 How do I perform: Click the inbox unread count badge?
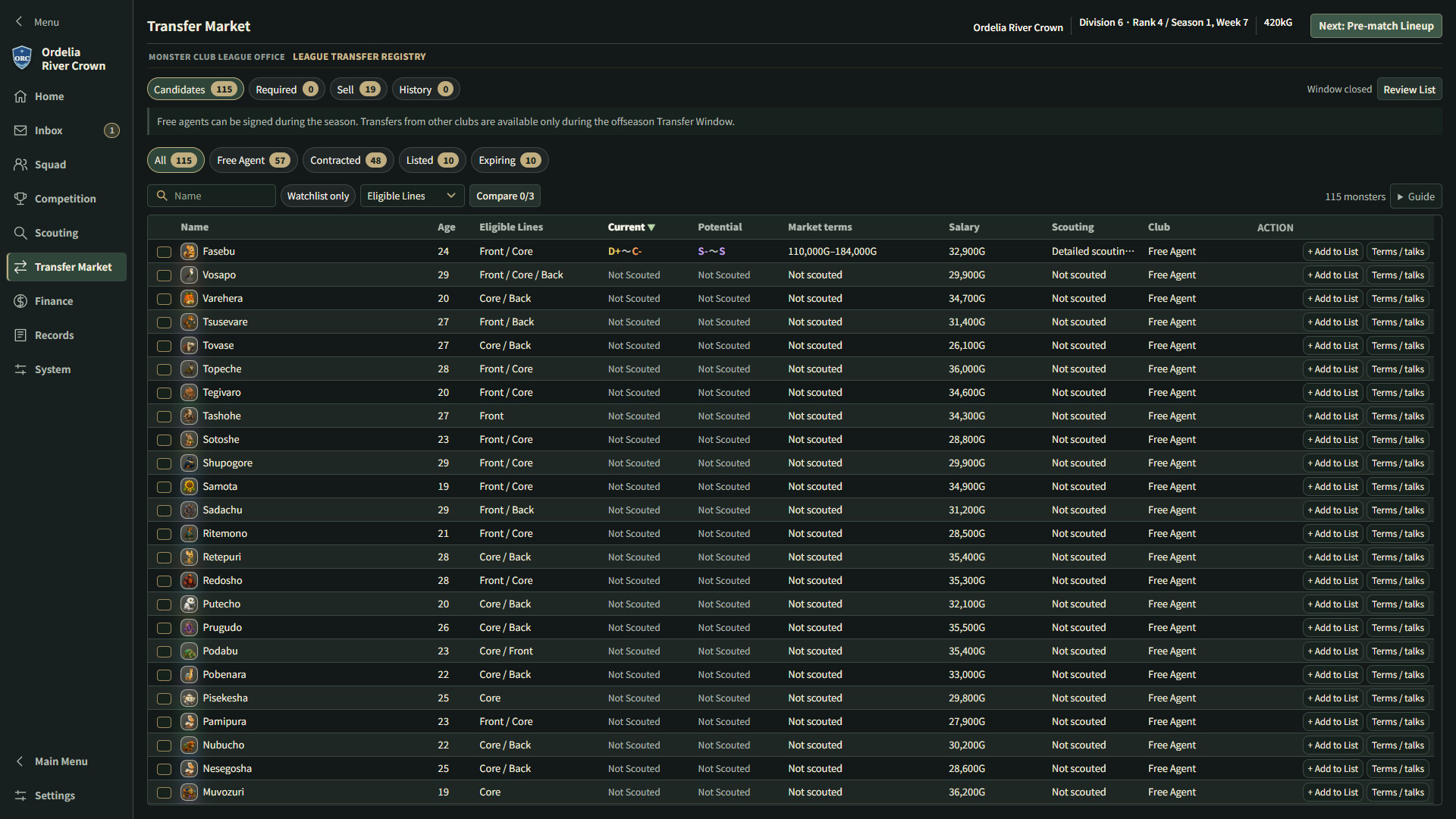tap(111, 130)
